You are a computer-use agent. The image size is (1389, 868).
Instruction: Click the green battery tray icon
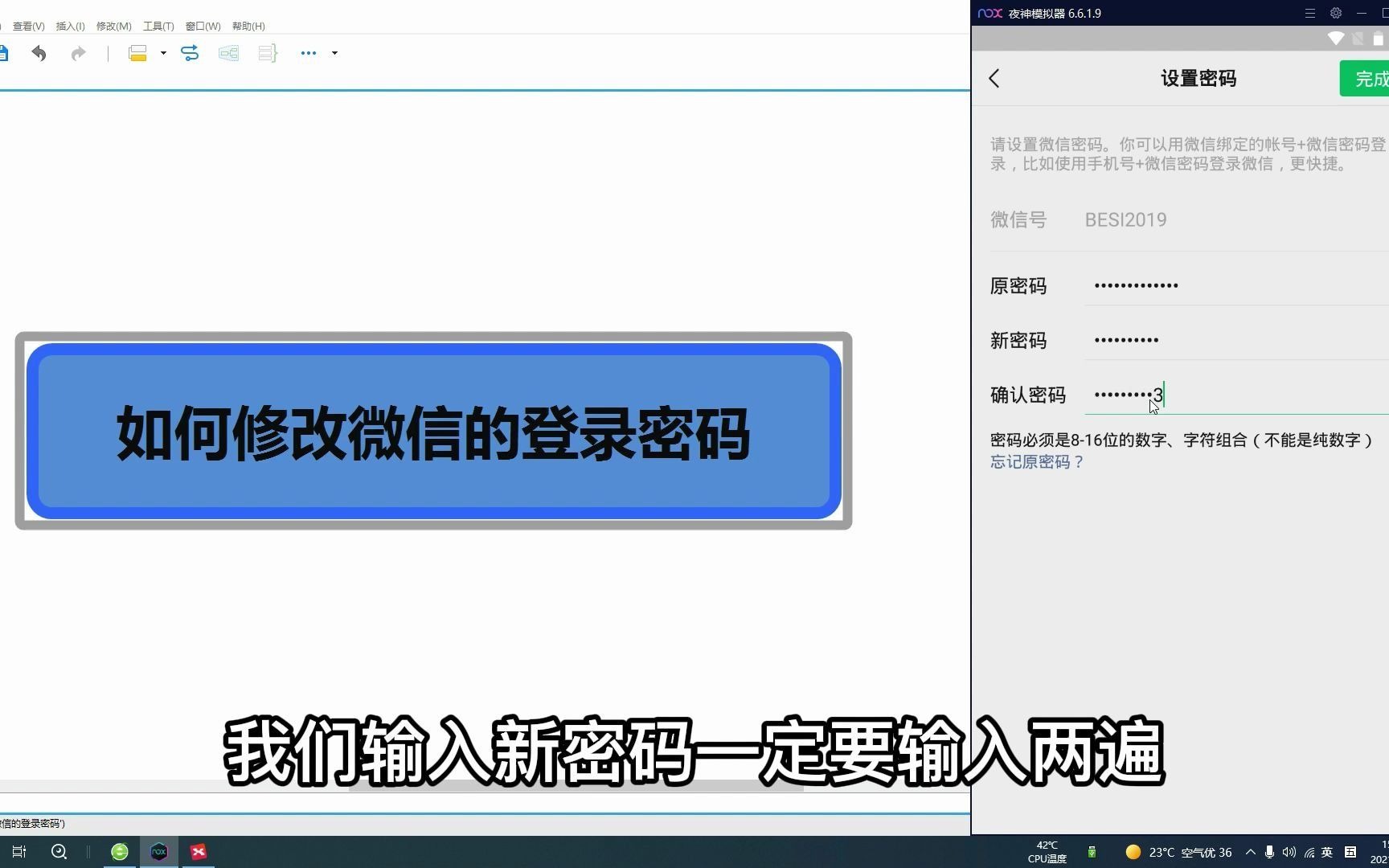point(1092,852)
